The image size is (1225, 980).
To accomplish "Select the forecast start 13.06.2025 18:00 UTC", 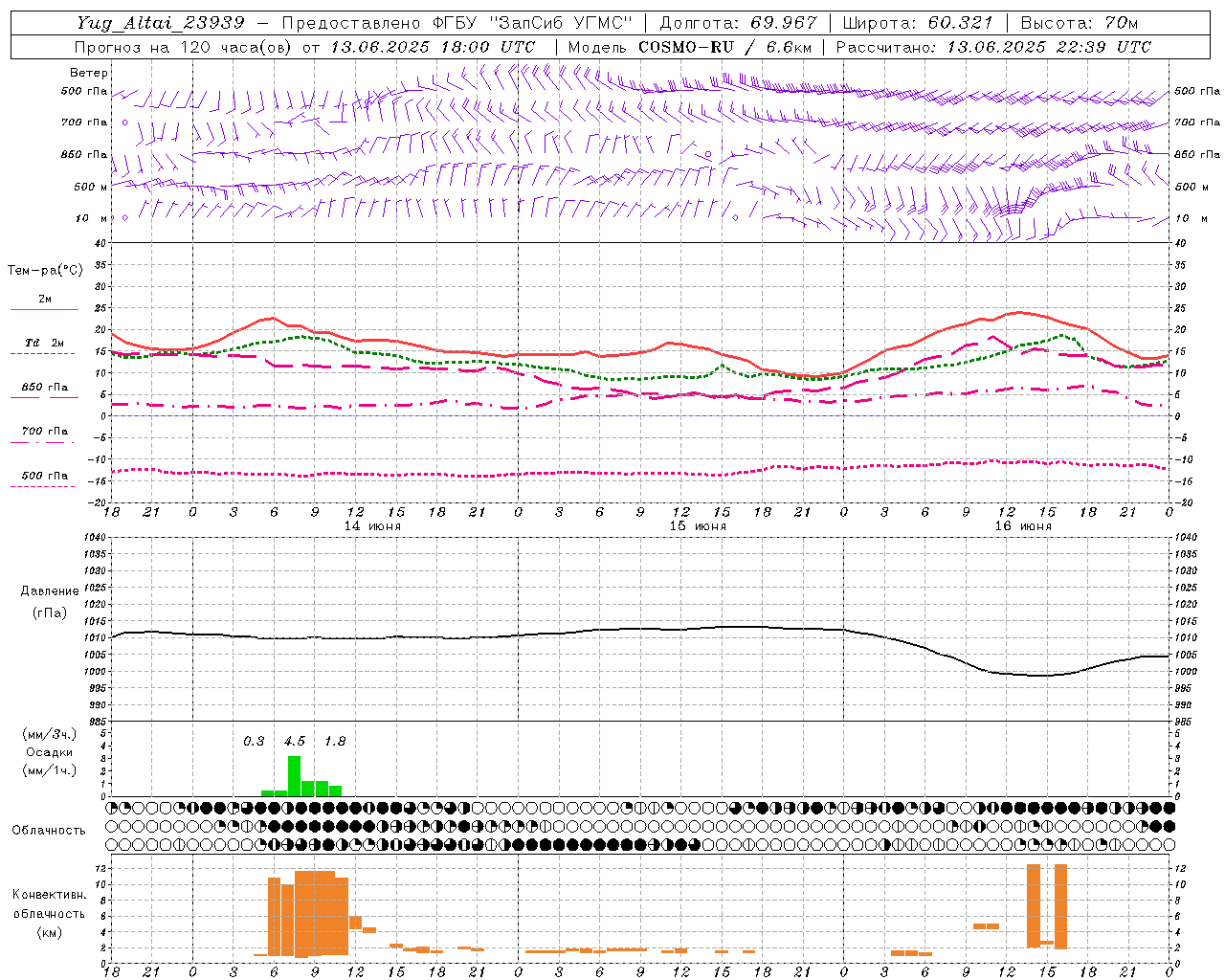I will tap(433, 47).
